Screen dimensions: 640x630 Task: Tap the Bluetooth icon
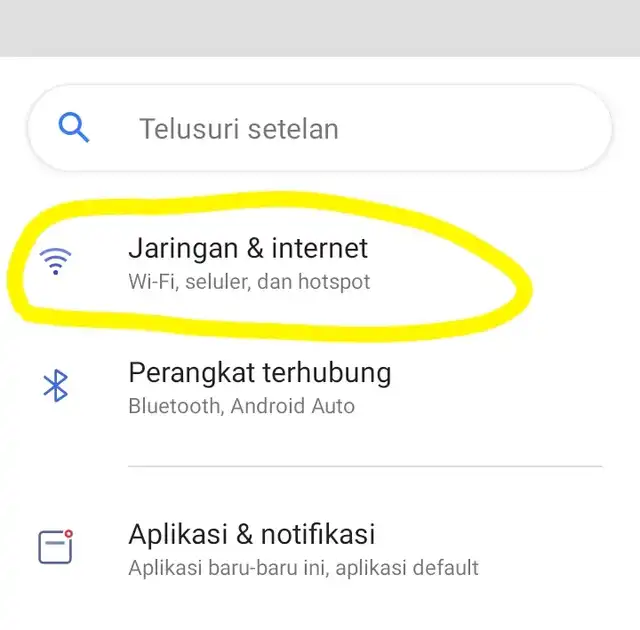56,386
